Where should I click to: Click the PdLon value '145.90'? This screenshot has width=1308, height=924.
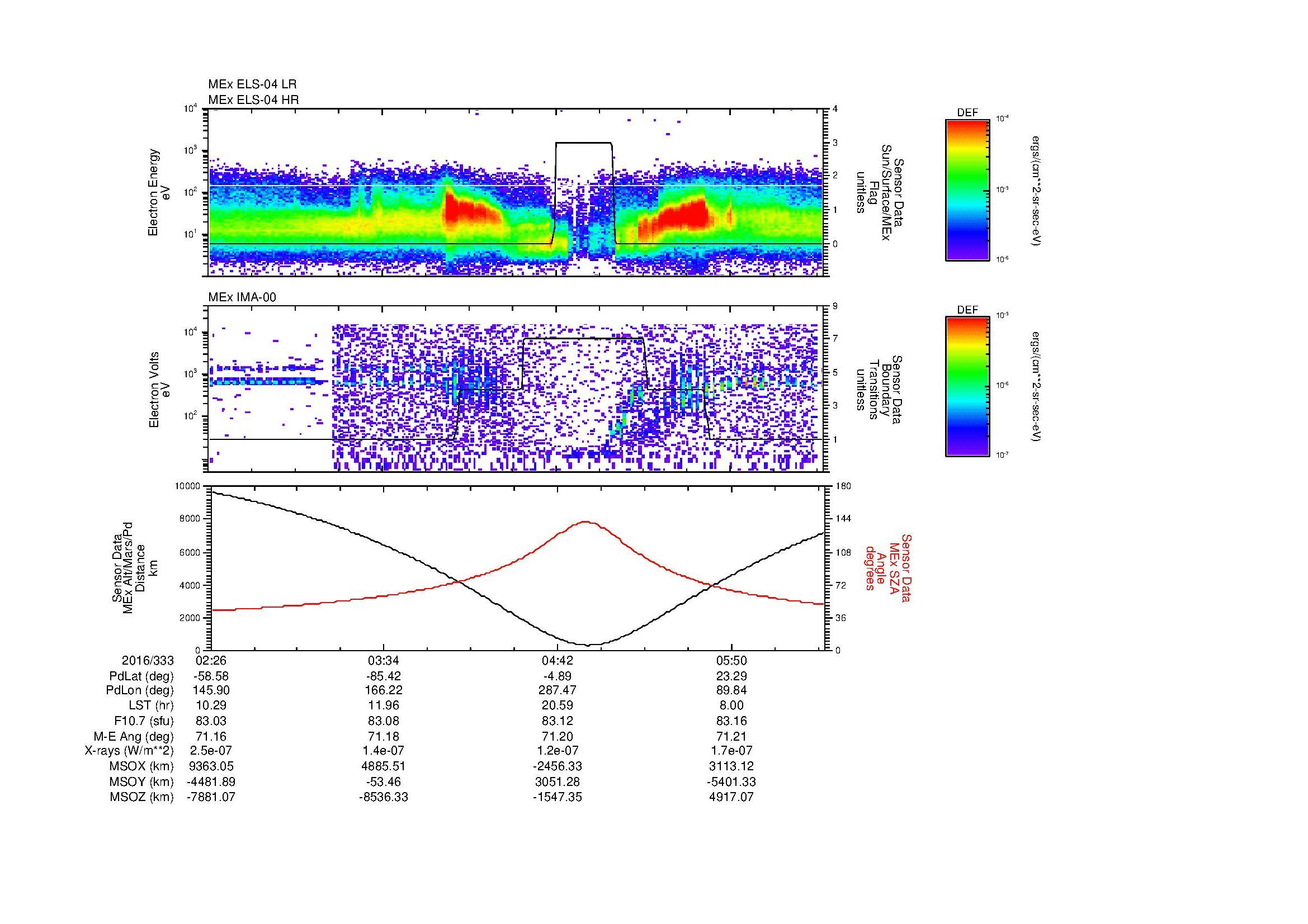tap(211, 690)
